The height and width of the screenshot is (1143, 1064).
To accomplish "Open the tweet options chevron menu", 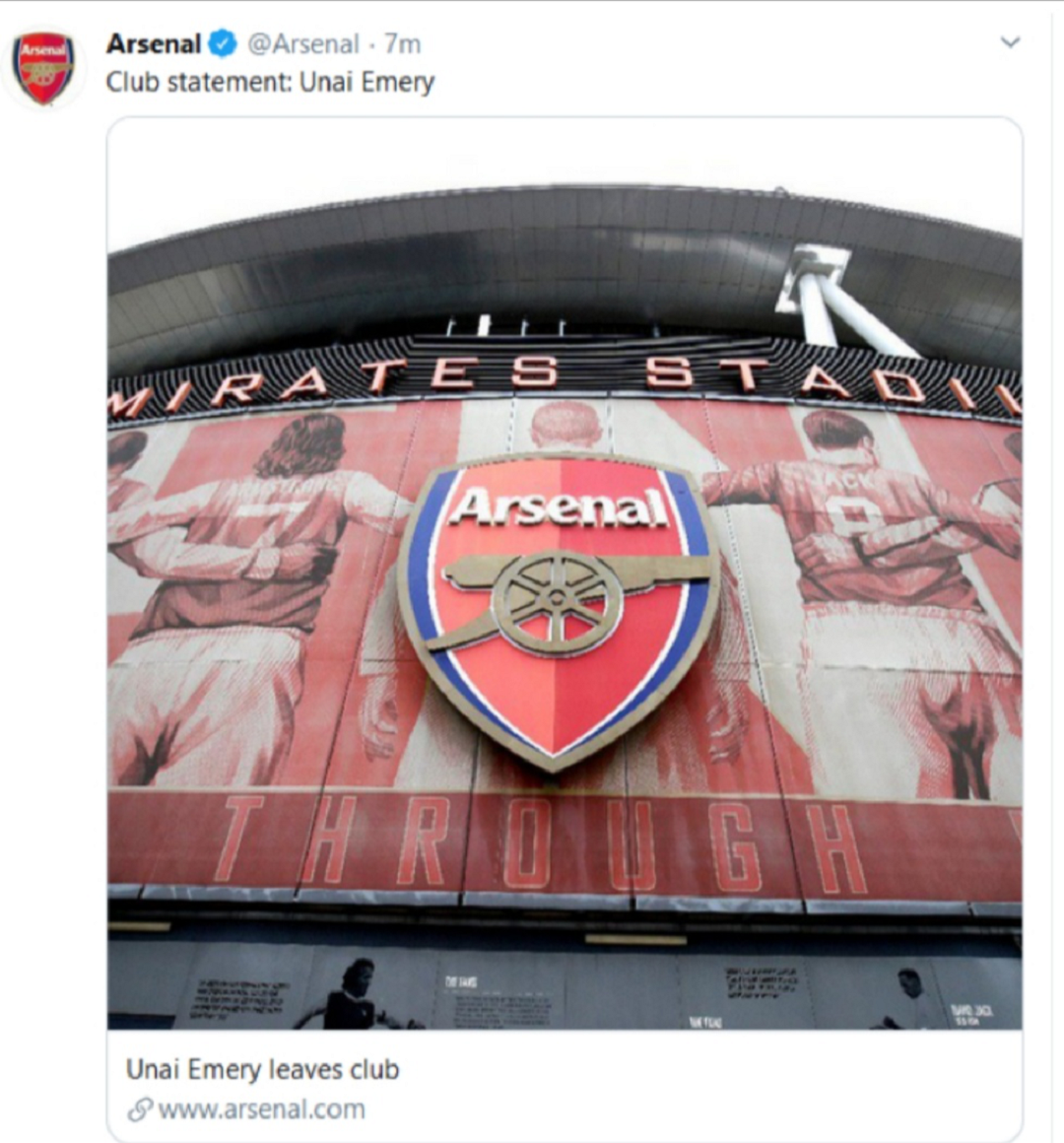I will 1010,42.
